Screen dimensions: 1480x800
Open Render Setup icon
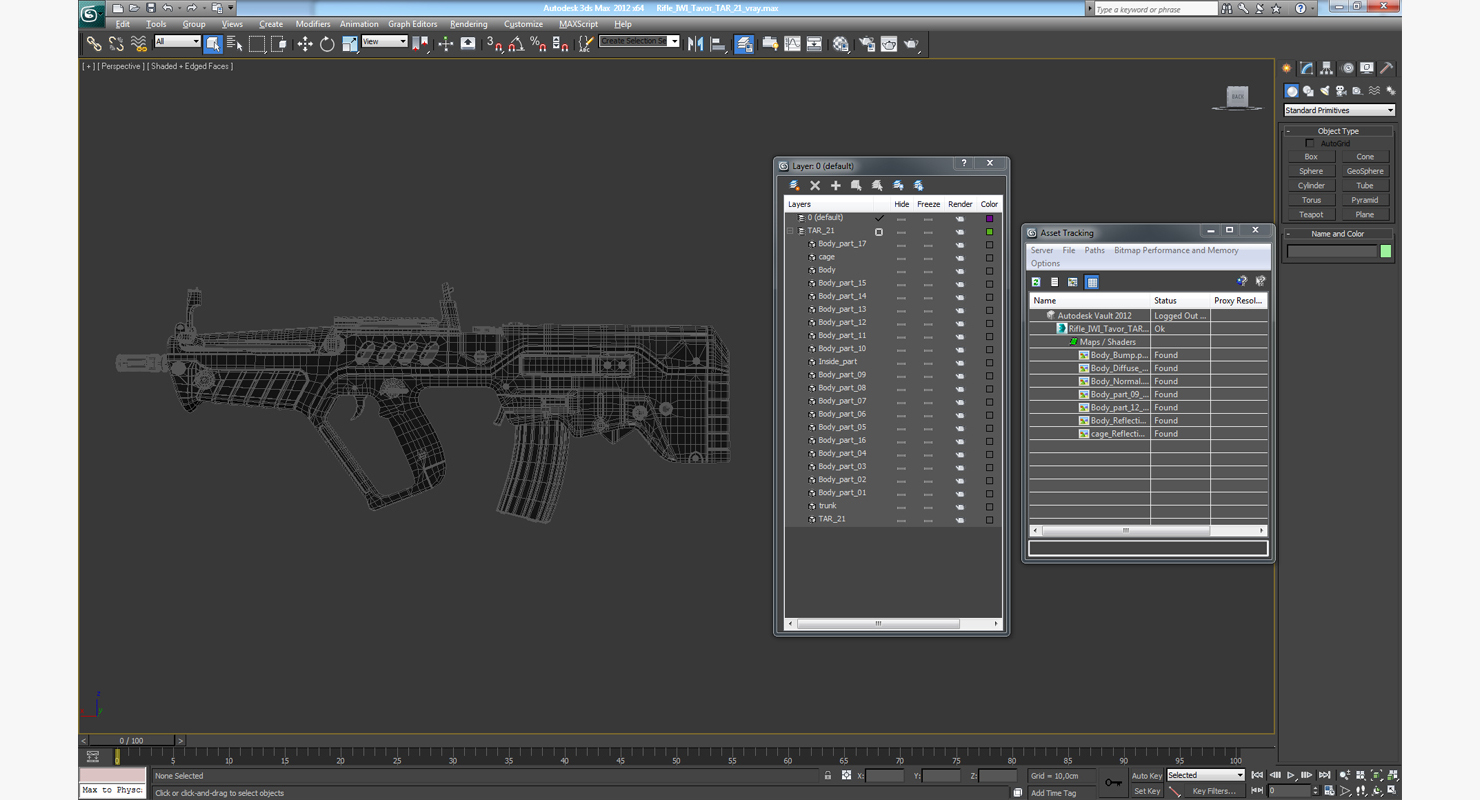click(866, 44)
